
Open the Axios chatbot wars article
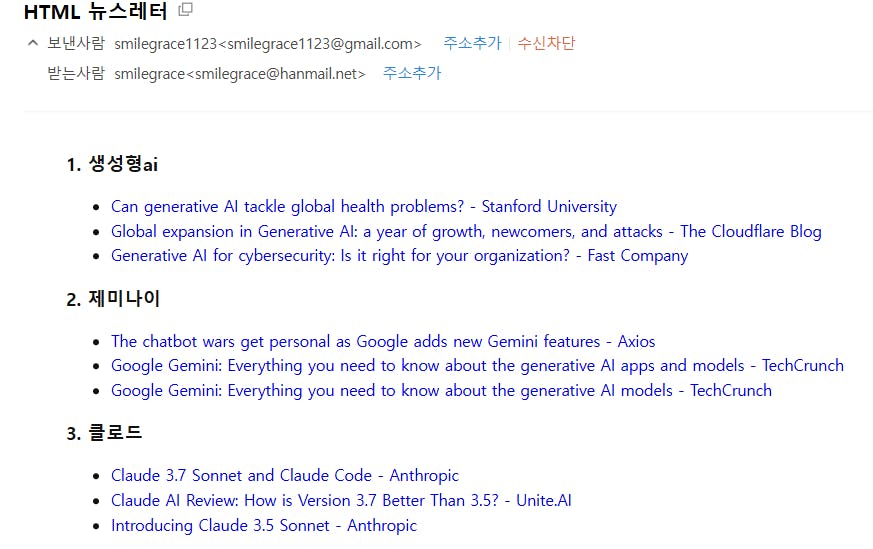point(383,342)
